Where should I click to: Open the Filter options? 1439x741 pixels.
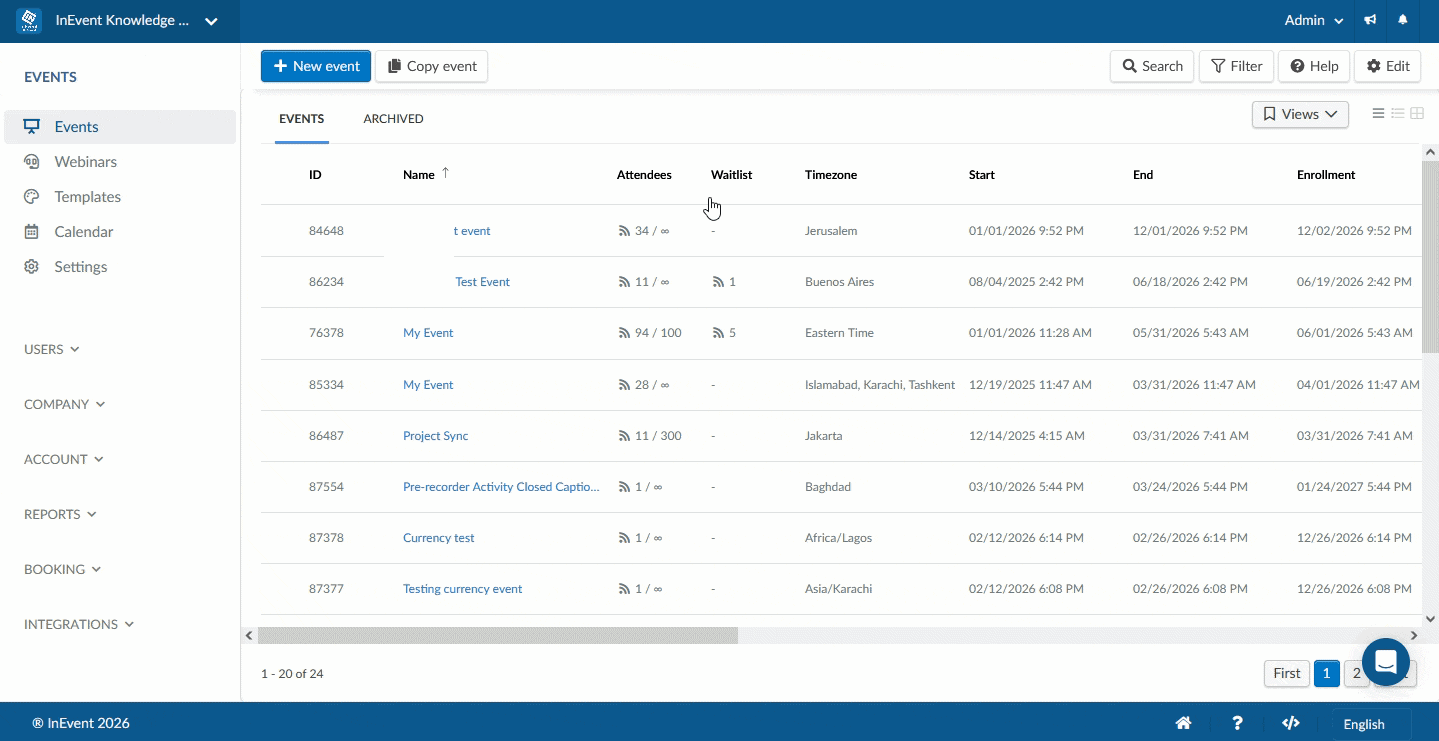point(1237,66)
